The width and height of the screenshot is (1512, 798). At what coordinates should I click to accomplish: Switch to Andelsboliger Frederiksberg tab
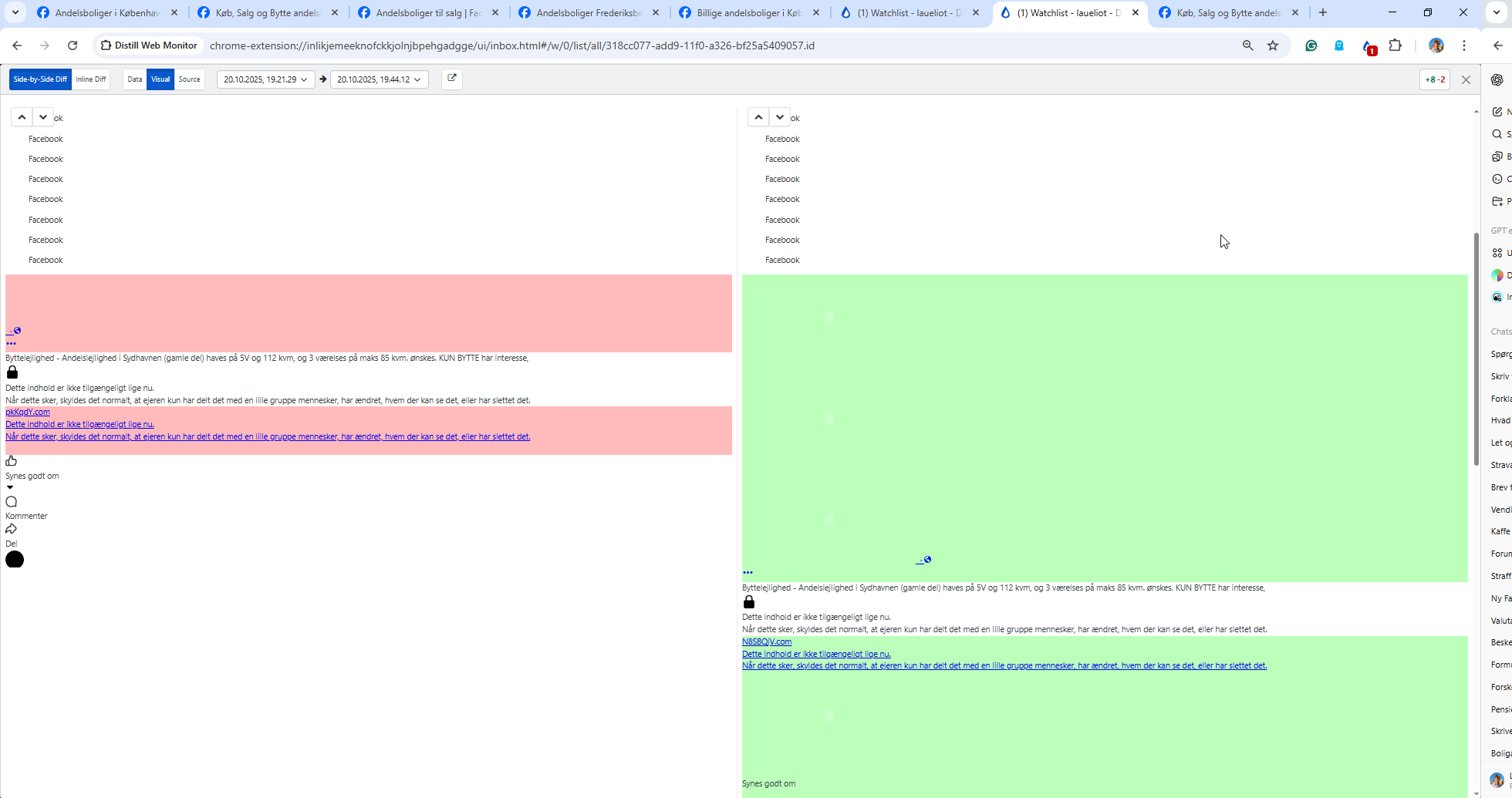point(589,12)
